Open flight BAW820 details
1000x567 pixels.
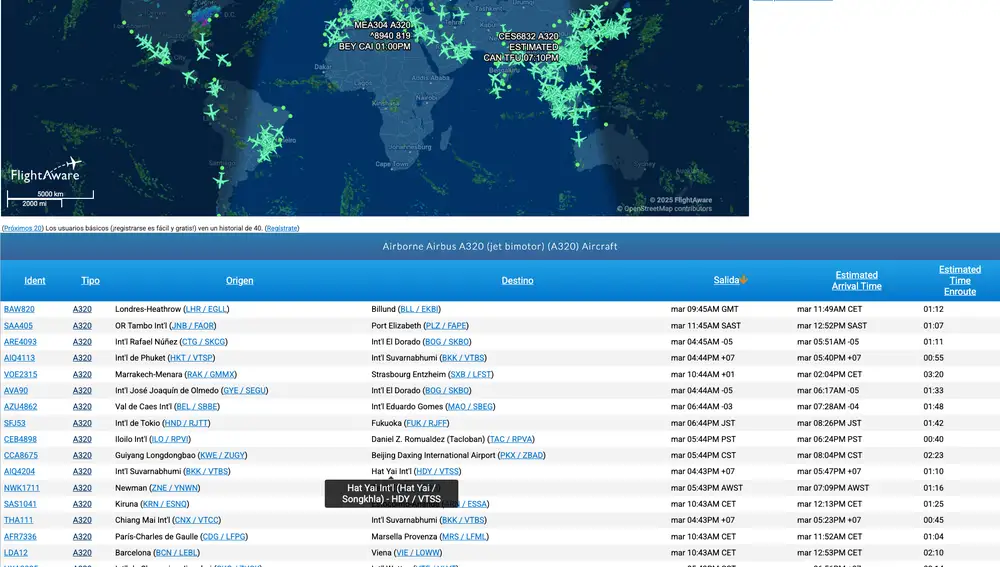pos(19,309)
